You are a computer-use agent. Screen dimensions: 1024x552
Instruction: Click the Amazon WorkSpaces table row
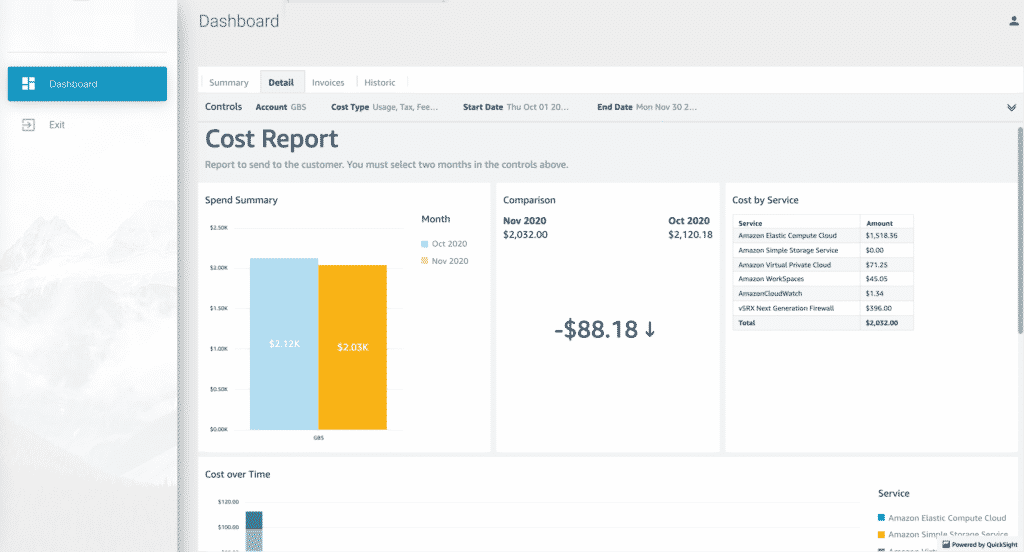tap(823, 279)
